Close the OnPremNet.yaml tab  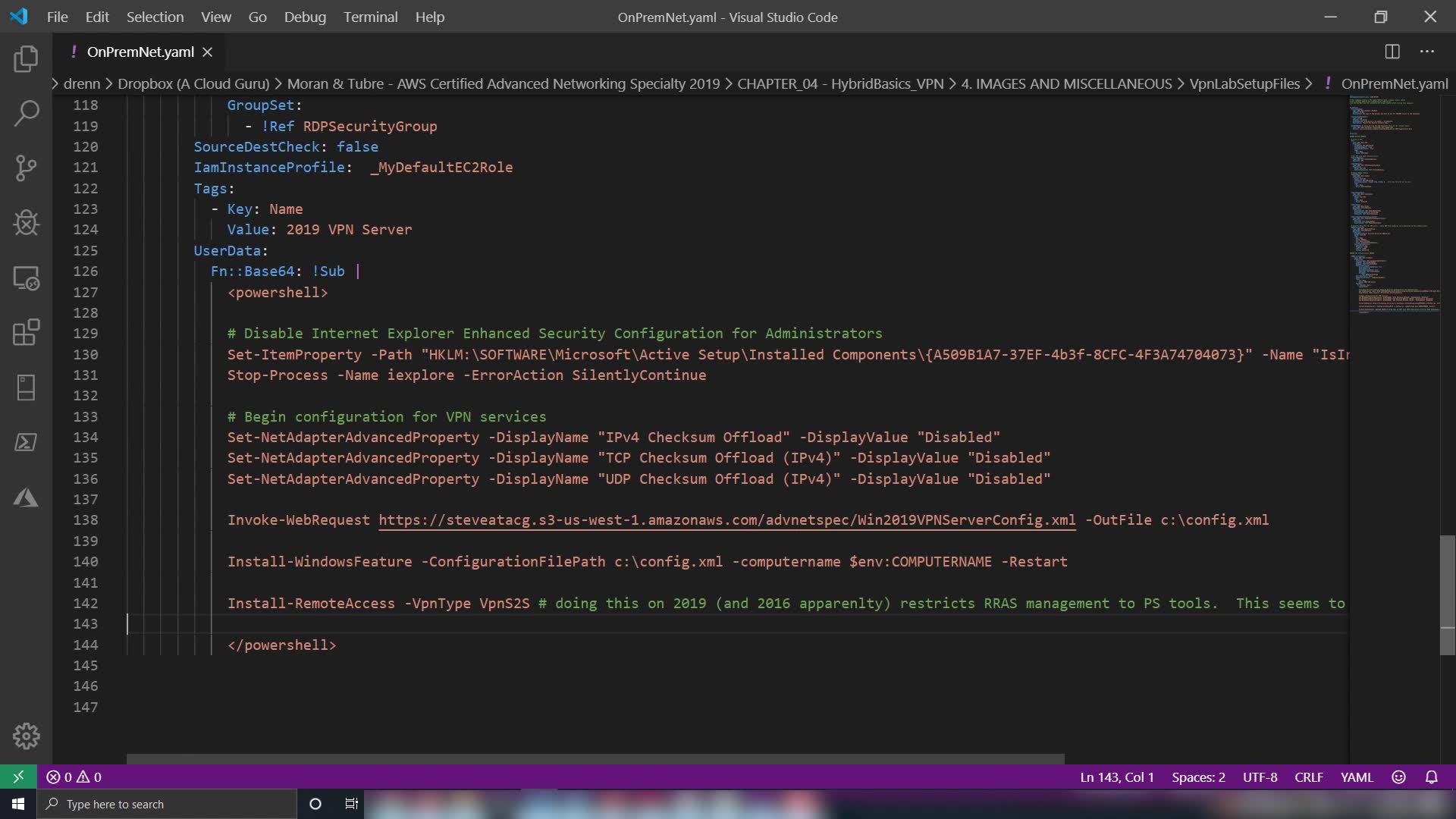point(207,52)
